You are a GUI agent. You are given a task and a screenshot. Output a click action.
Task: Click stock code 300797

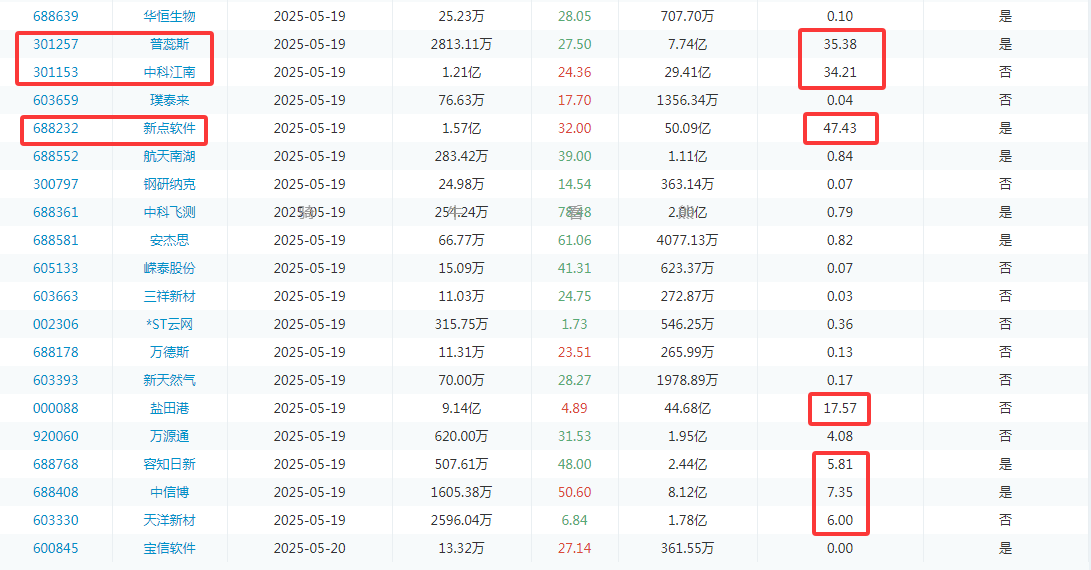(x=56, y=184)
